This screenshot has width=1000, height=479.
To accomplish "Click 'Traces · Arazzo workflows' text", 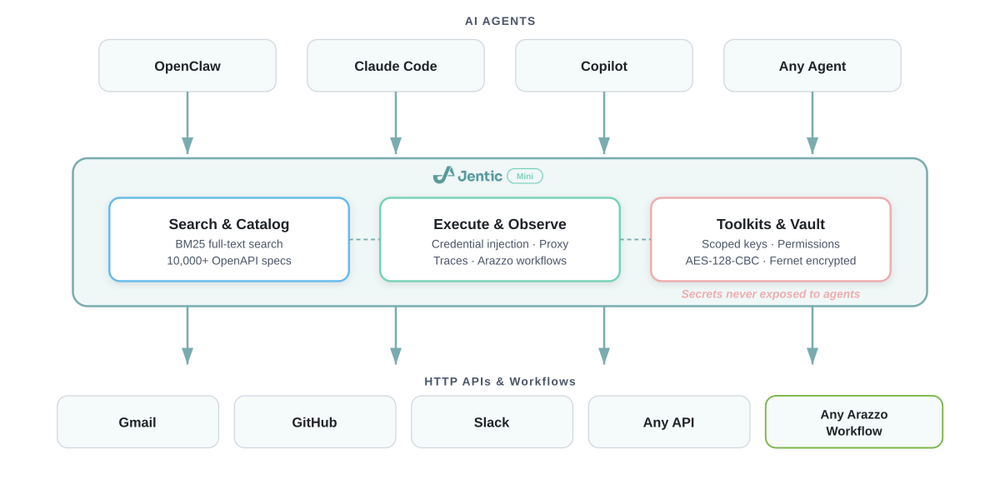I will 500,260.
